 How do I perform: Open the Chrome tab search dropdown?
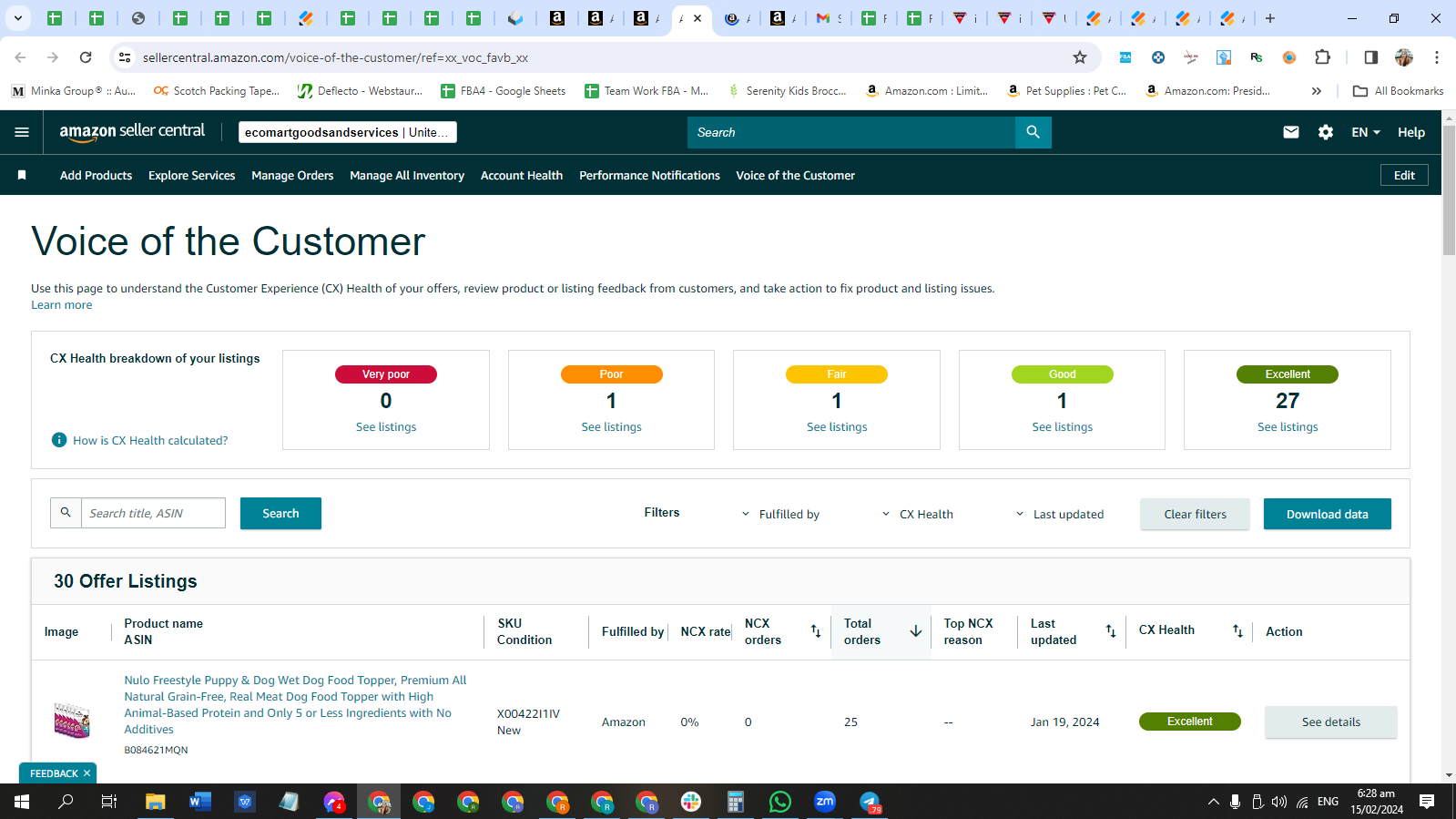point(17,18)
